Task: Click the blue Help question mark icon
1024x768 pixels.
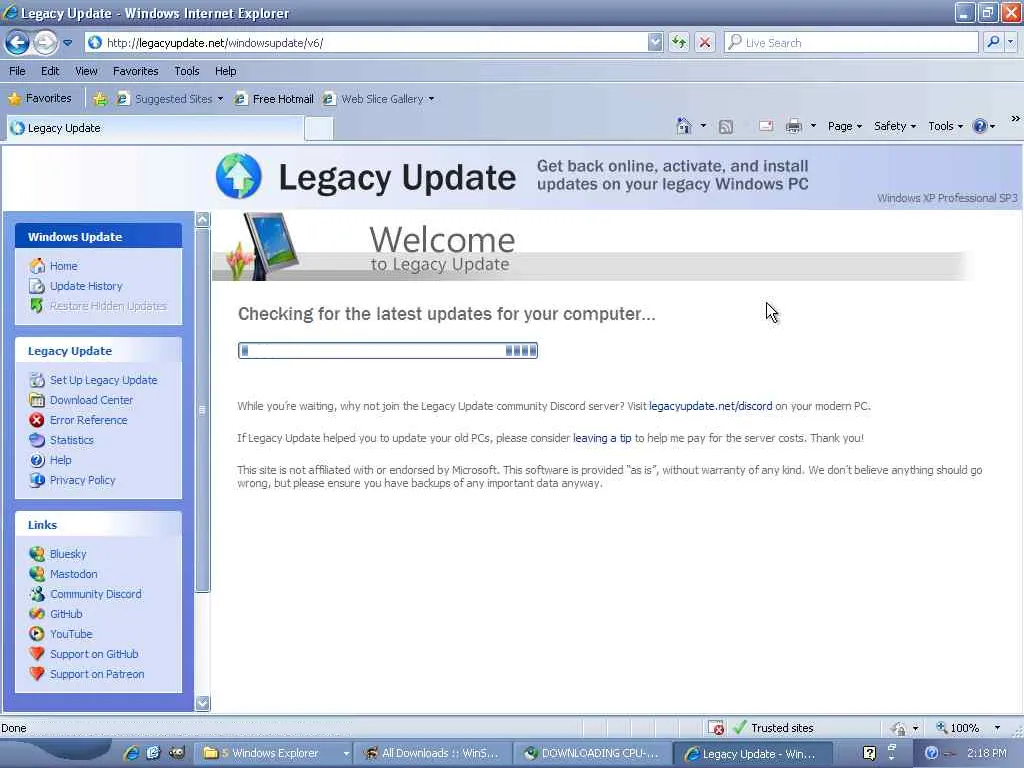Action: pyautogui.click(x=980, y=126)
